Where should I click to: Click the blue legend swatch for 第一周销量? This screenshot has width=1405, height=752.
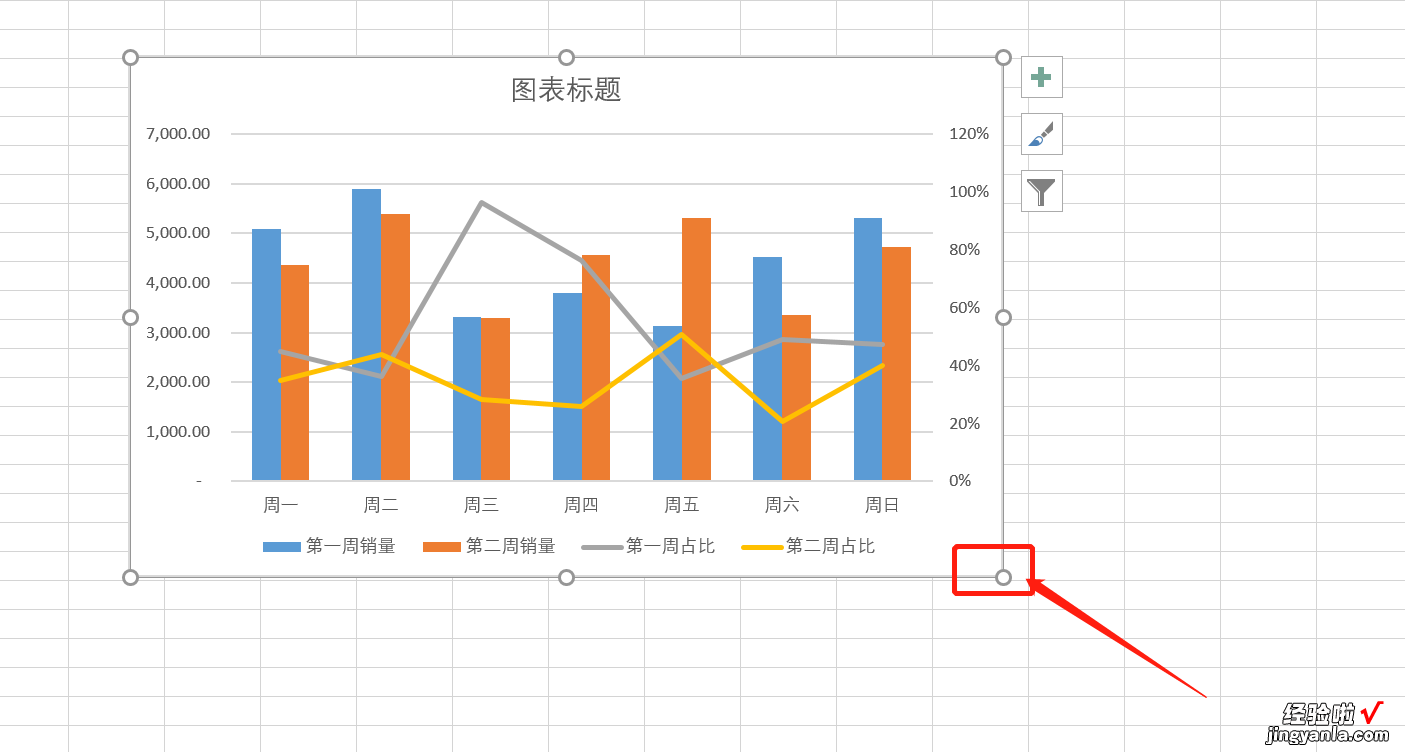click(281, 547)
